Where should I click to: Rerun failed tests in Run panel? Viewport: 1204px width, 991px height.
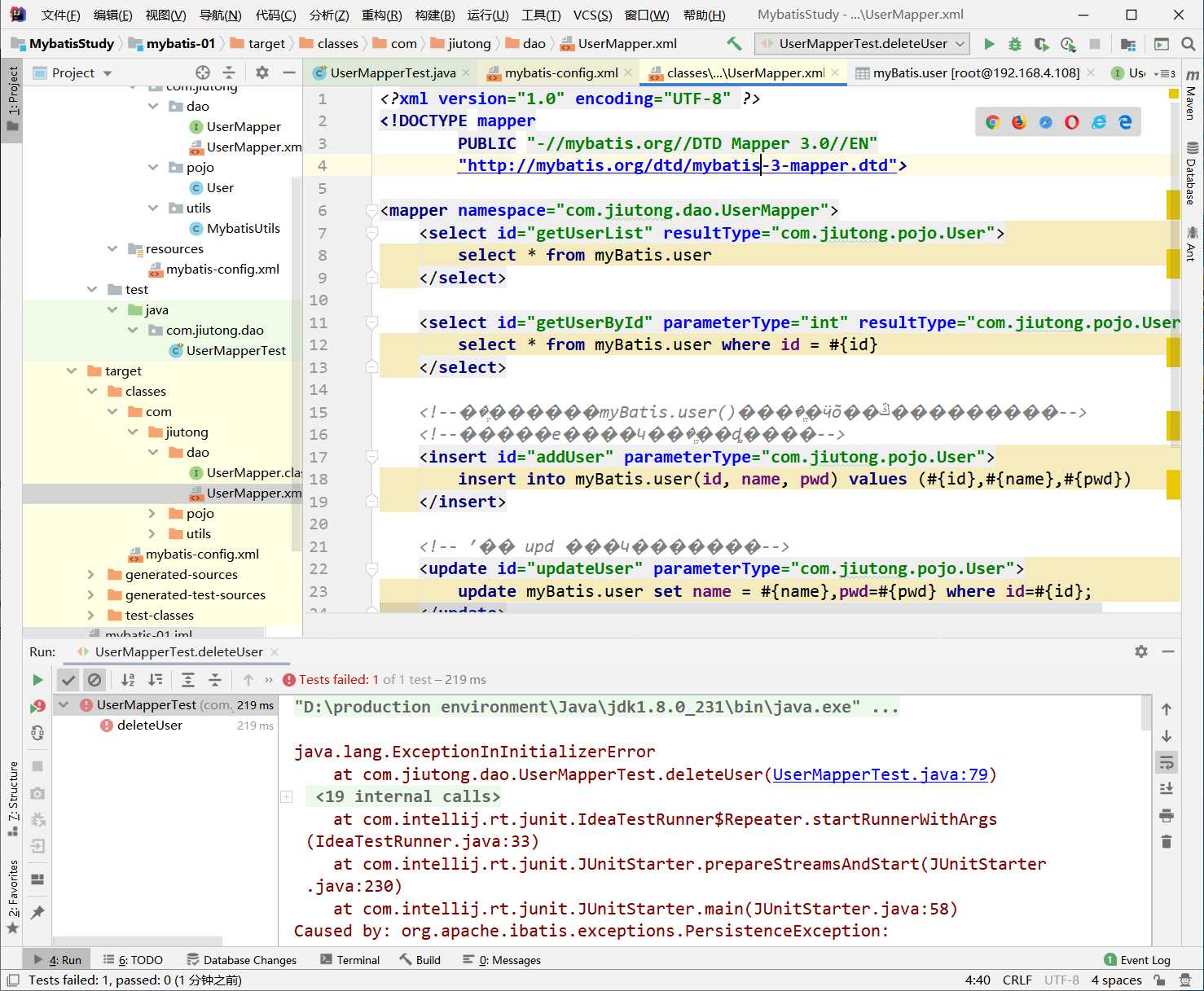(x=37, y=706)
